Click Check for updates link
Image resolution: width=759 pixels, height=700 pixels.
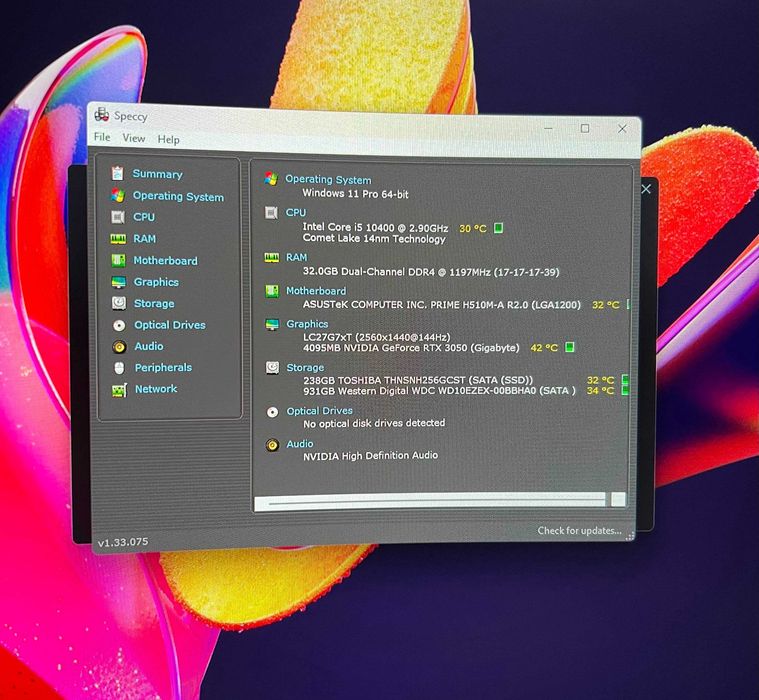pyautogui.click(x=579, y=531)
